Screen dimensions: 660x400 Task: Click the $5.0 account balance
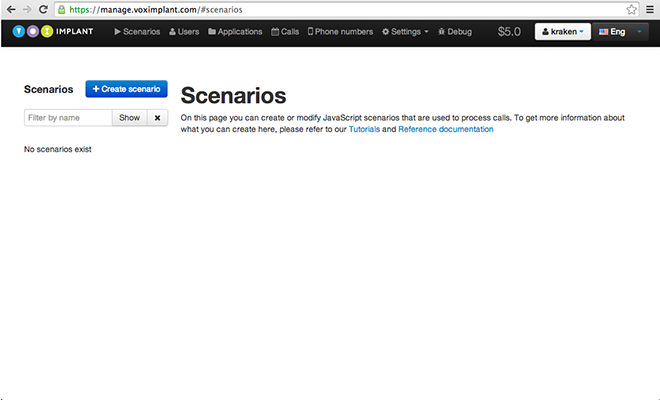point(509,32)
